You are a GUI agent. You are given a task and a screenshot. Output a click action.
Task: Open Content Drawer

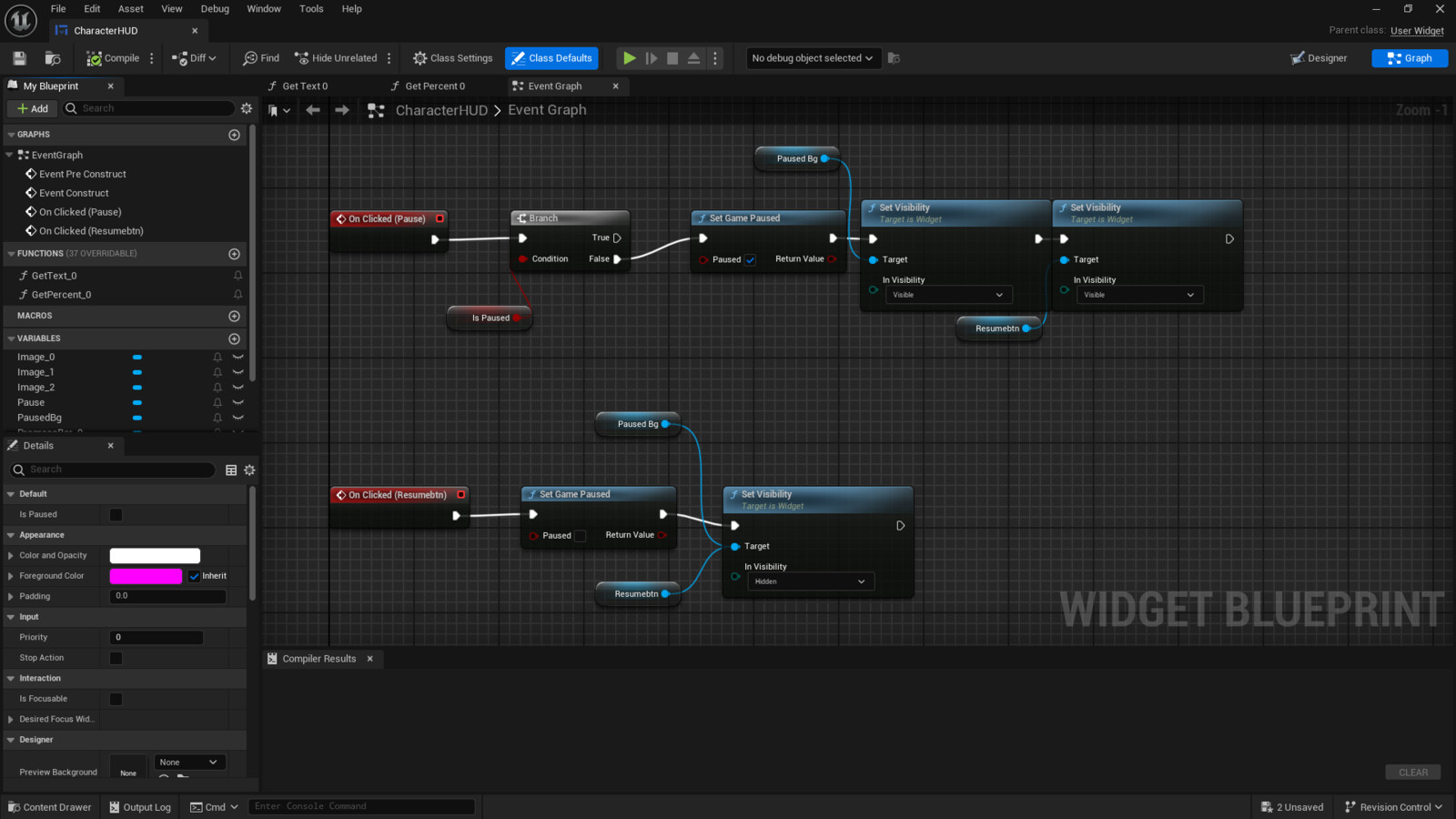[x=50, y=807]
